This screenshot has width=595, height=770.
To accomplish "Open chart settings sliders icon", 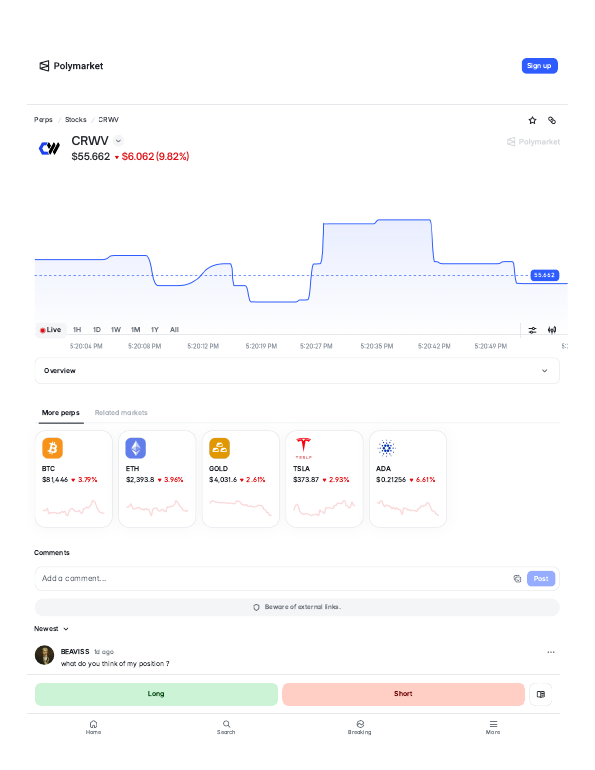I will tap(532, 330).
